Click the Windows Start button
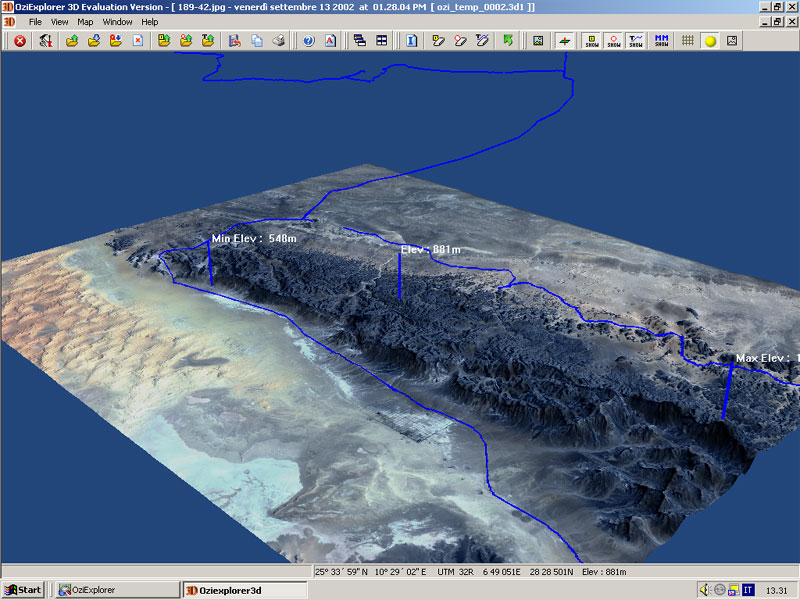800x600 pixels. click(23, 590)
